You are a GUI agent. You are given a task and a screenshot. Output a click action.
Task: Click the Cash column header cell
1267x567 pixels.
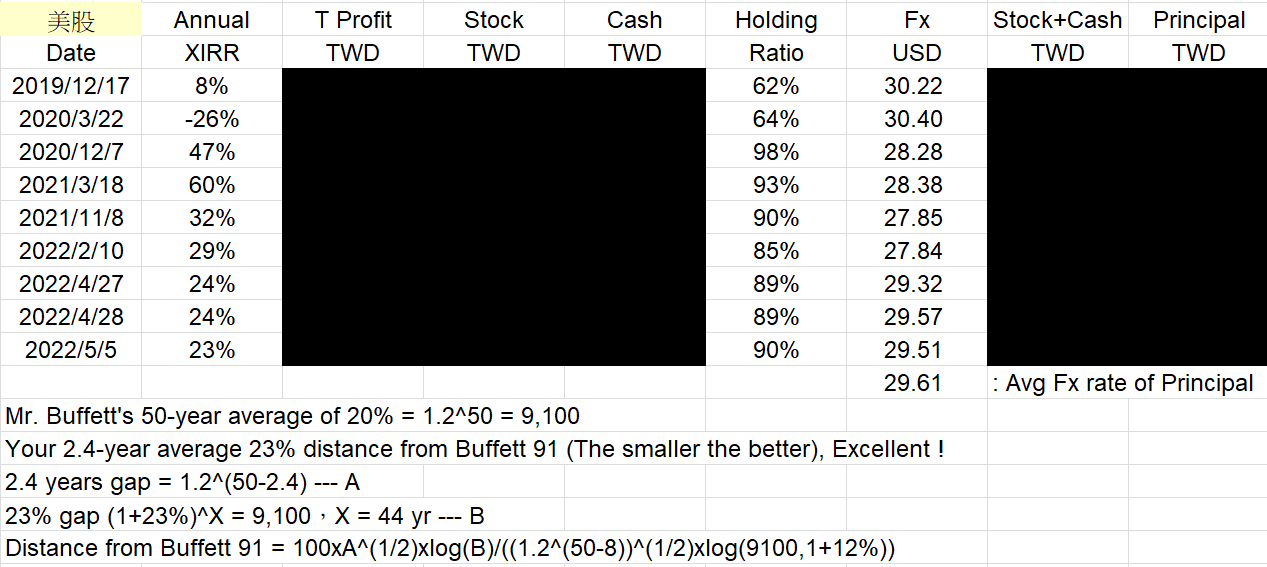tap(635, 20)
